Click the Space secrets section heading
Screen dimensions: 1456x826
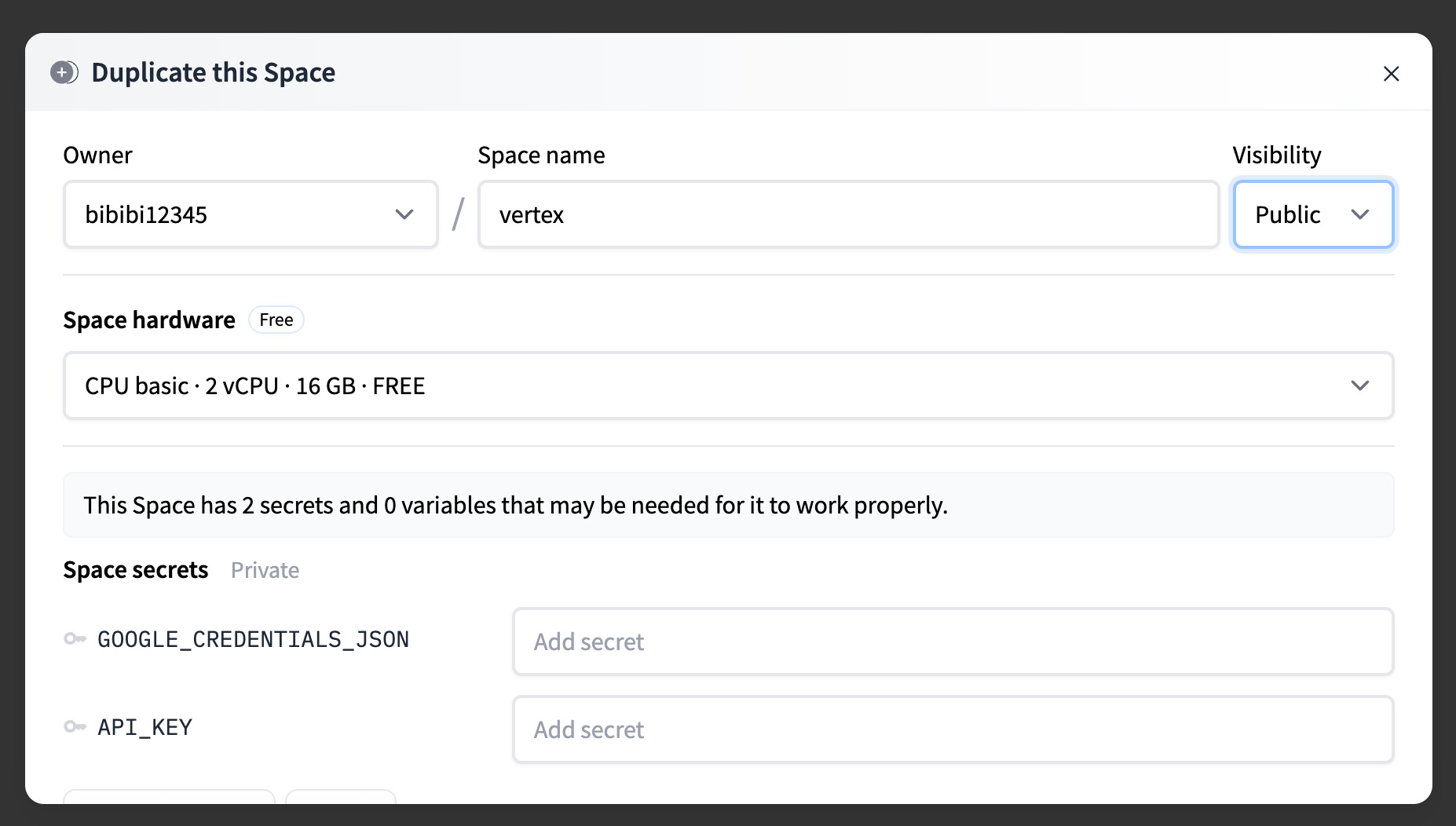[136, 570]
